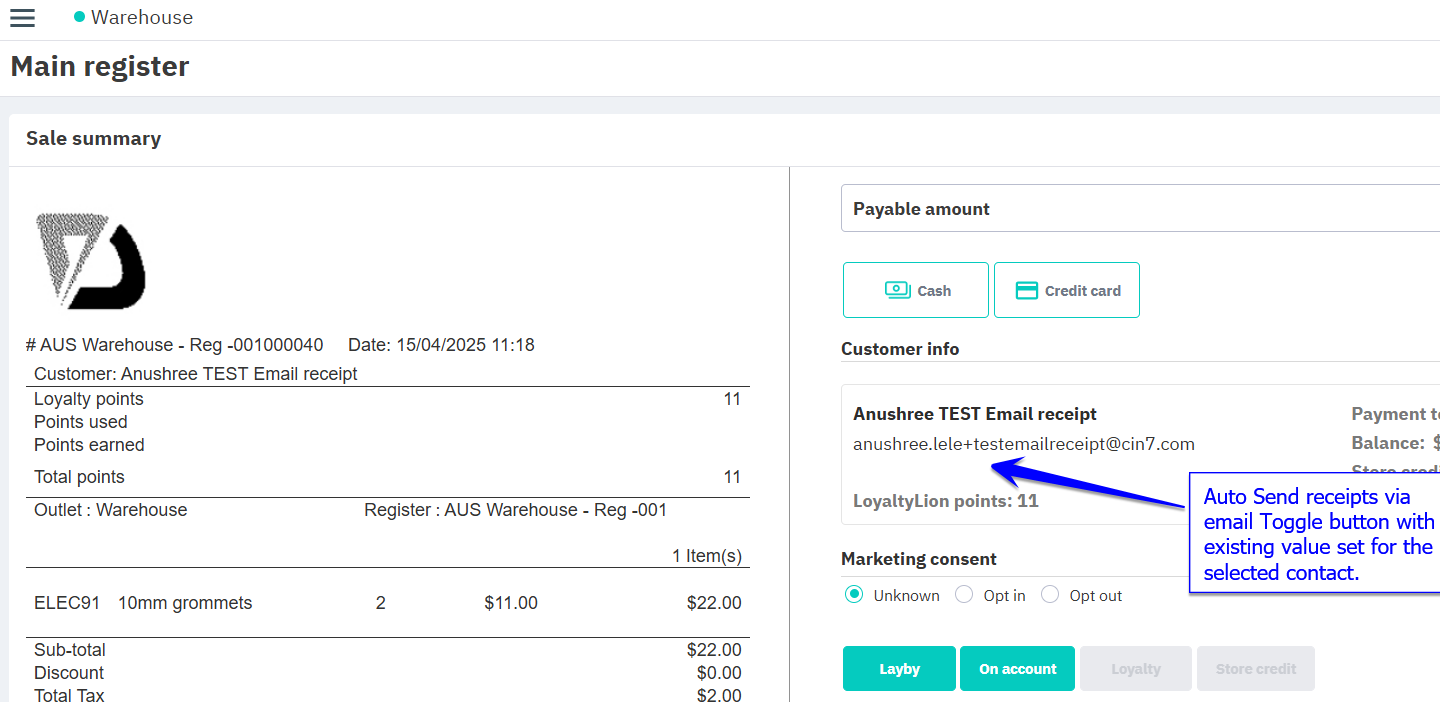The height and width of the screenshot is (702, 1440).
Task: Click the On account button
Action: pyautogui.click(x=1017, y=669)
